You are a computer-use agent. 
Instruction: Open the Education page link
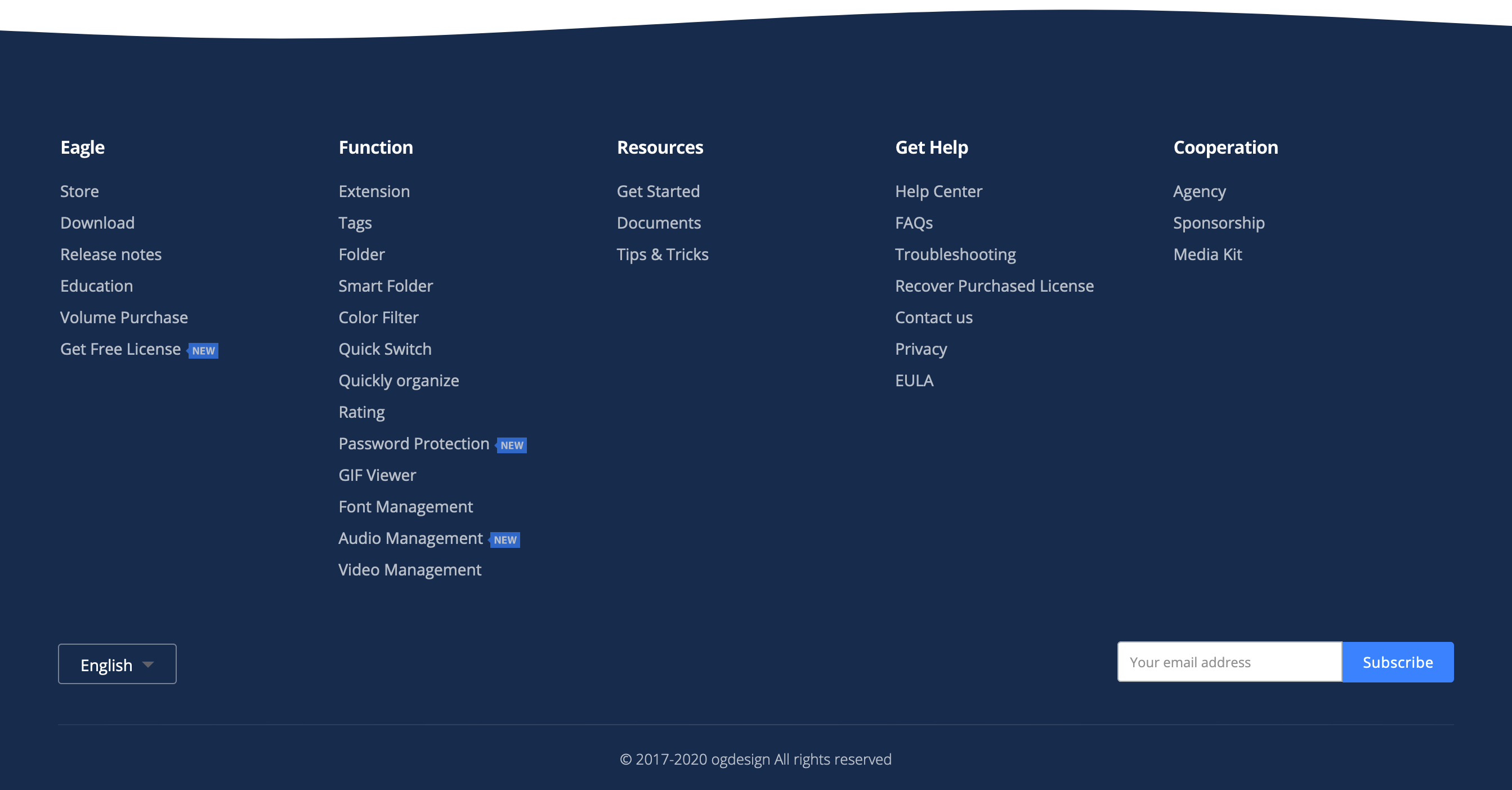tap(96, 286)
